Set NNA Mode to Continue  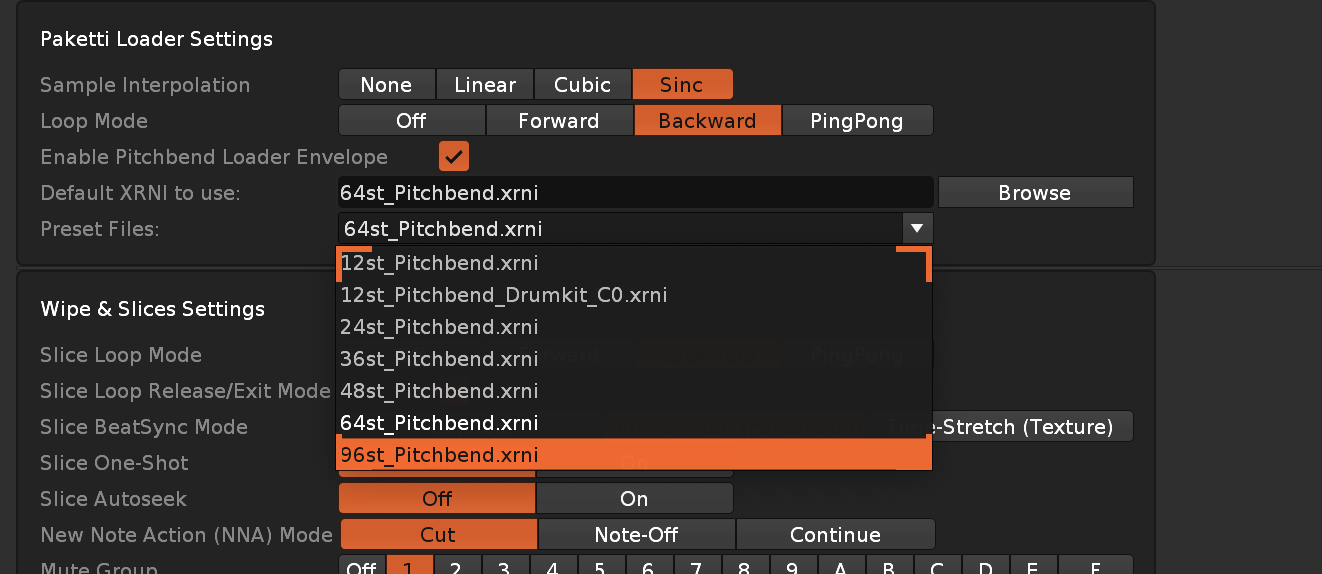[x=835, y=535]
